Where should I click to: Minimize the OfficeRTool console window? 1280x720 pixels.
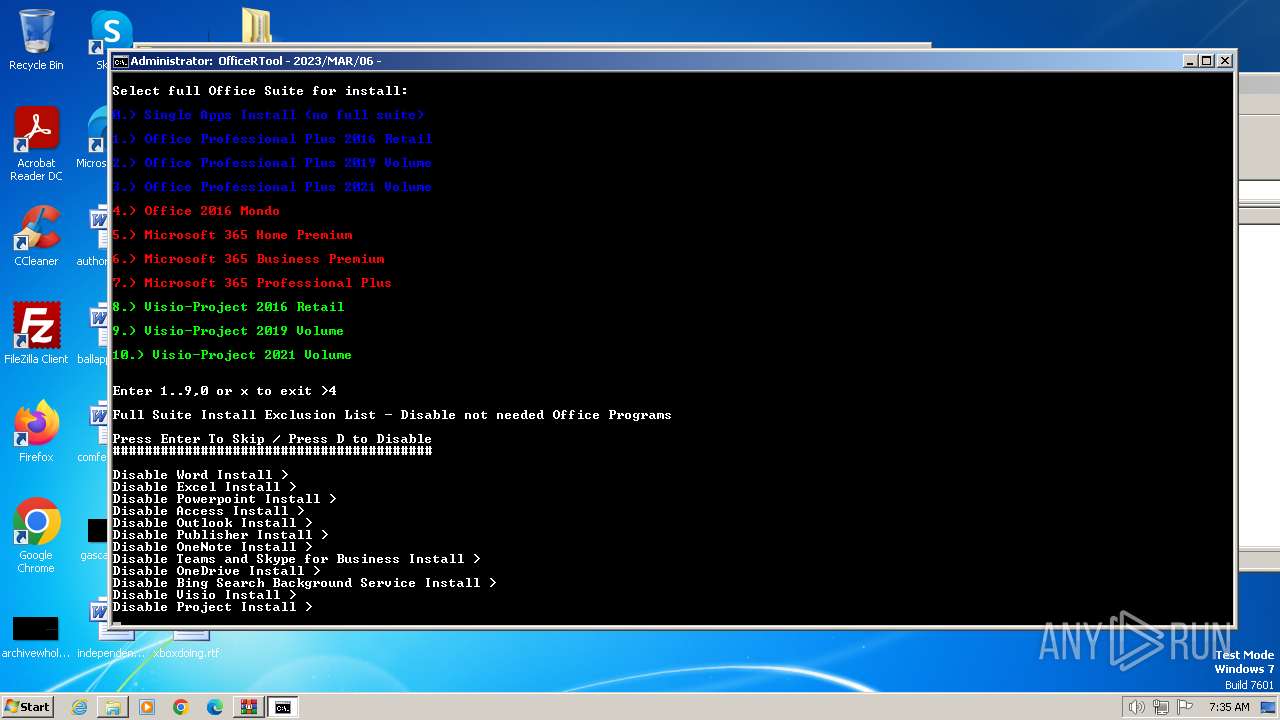[x=1190, y=61]
